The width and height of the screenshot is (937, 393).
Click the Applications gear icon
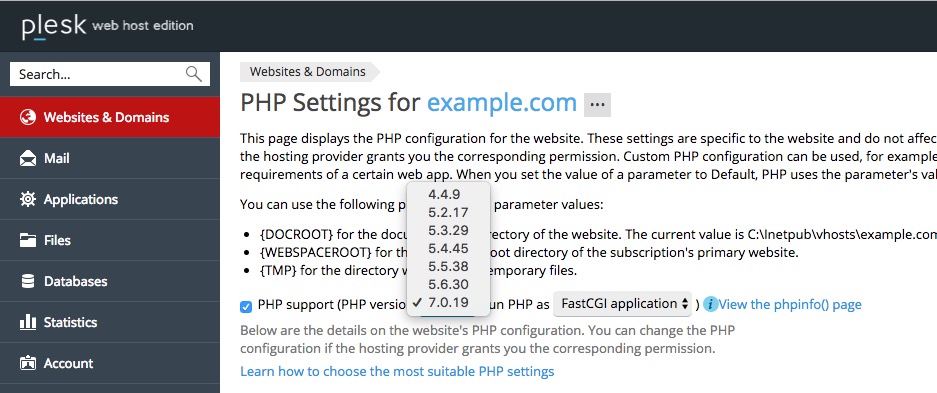coord(27,199)
